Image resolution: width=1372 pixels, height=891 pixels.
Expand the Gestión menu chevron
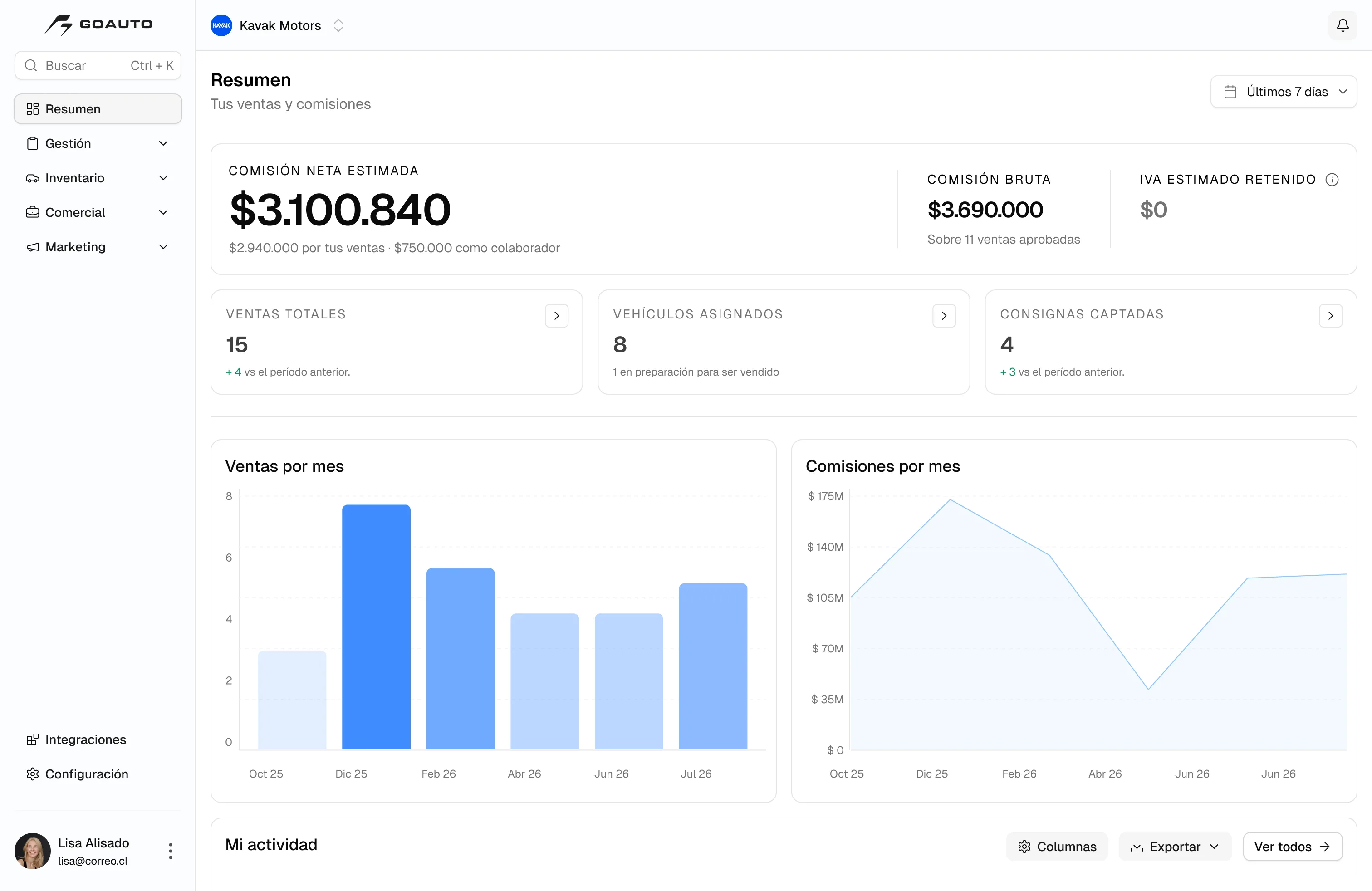[x=163, y=143]
